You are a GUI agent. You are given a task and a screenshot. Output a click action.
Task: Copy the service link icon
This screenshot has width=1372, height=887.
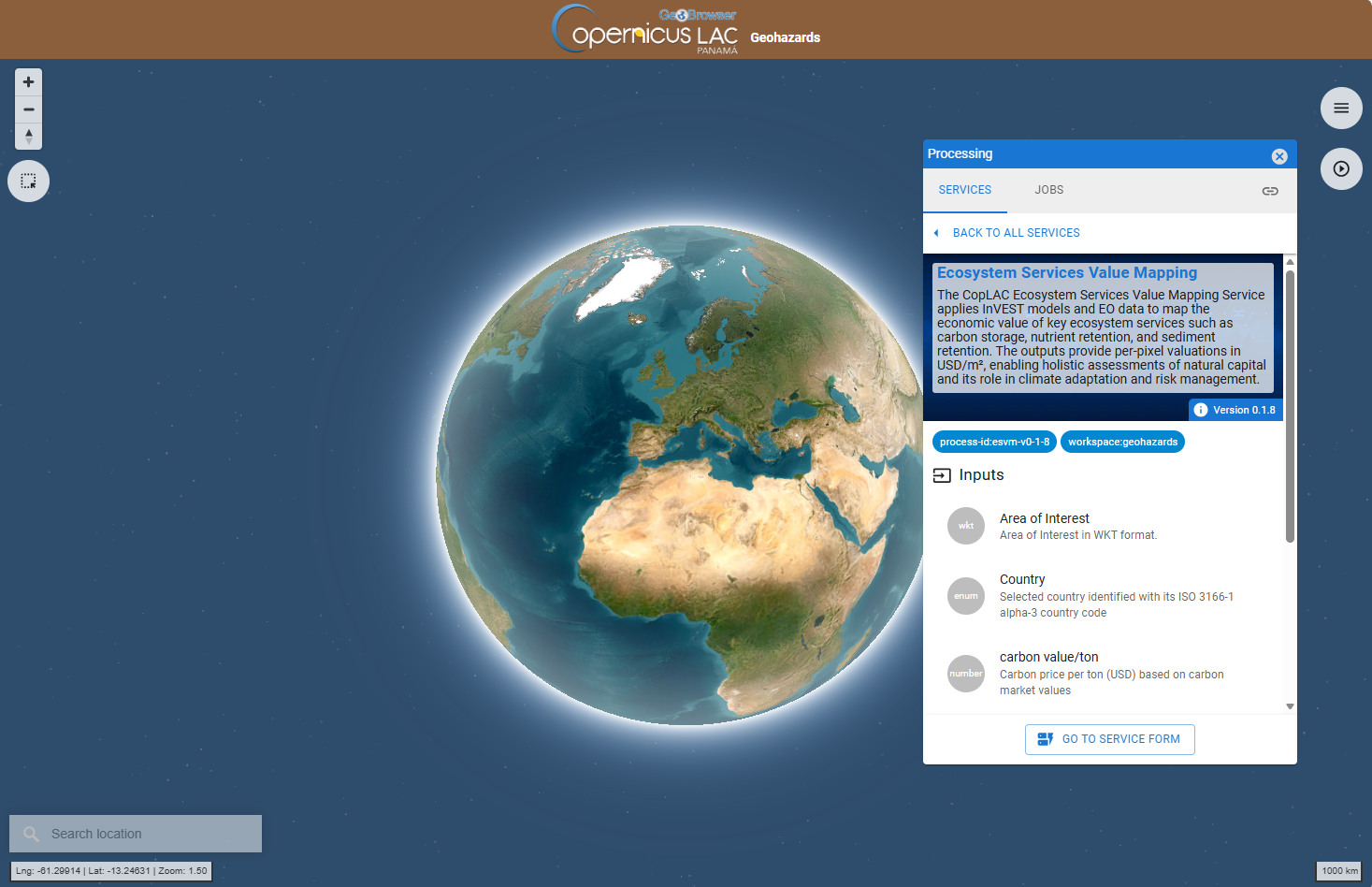pos(1269,191)
